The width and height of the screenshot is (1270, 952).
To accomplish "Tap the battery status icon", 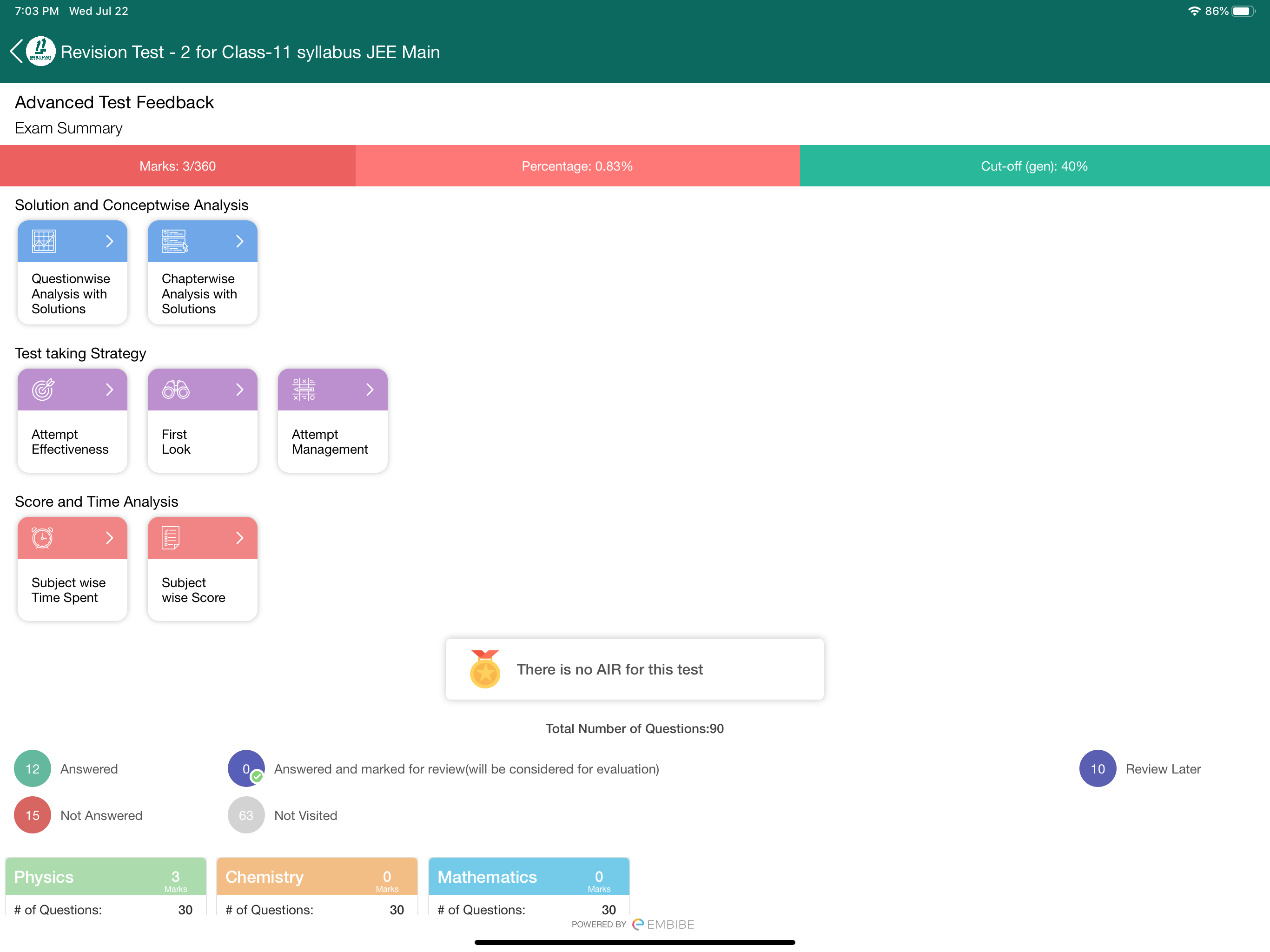I will 1244,11.
